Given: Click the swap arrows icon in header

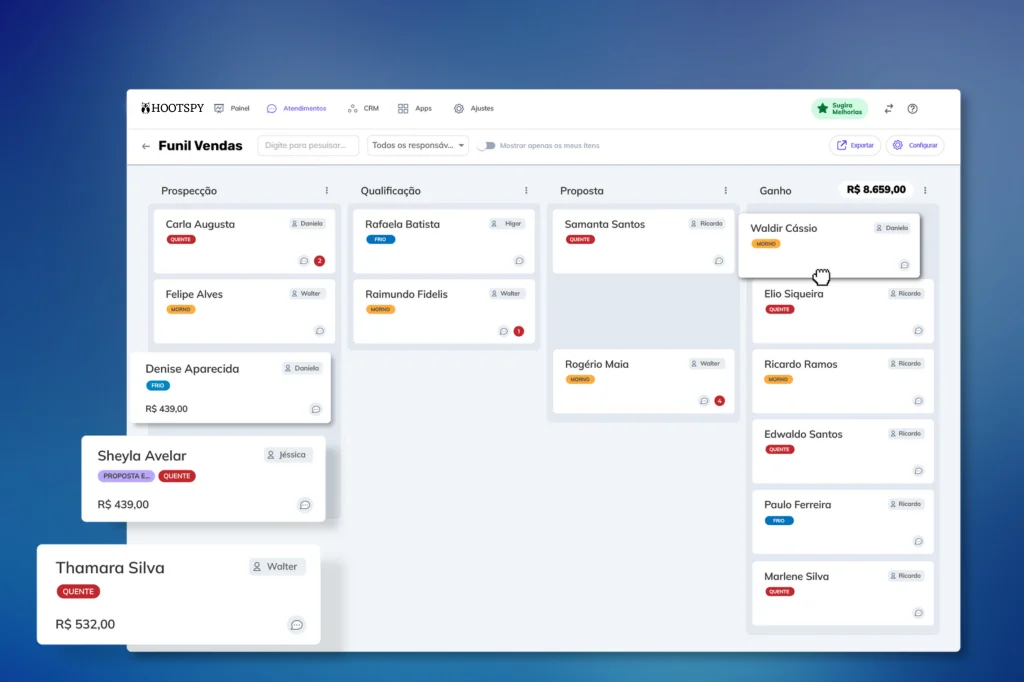Looking at the screenshot, I should pos(888,108).
